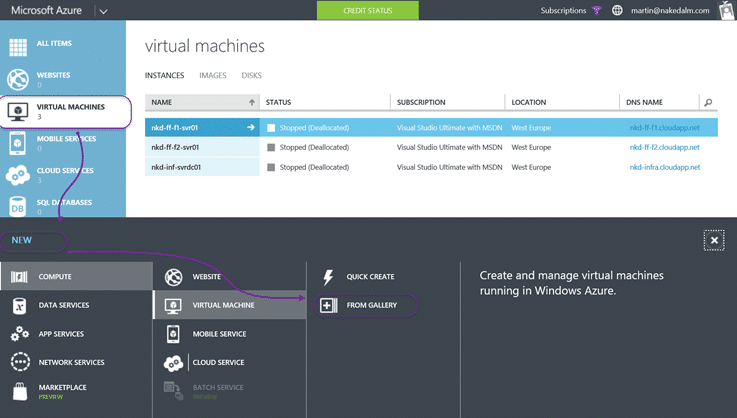This screenshot has height=418, width=737.
Task: Sort by the Name column arrow
Action: pyautogui.click(x=252, y=102)
